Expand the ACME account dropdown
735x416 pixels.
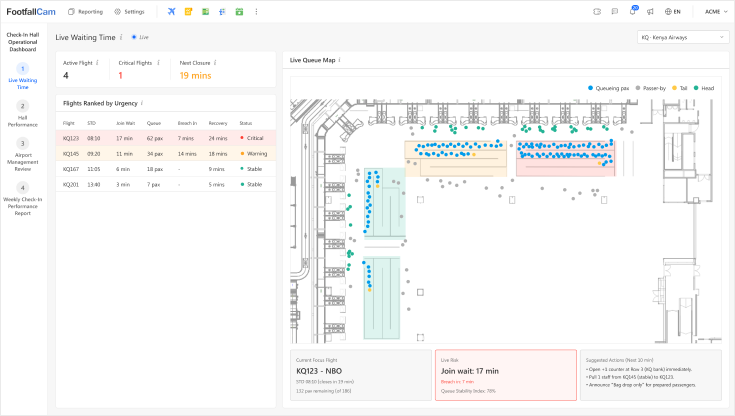[x=716, y=12]
